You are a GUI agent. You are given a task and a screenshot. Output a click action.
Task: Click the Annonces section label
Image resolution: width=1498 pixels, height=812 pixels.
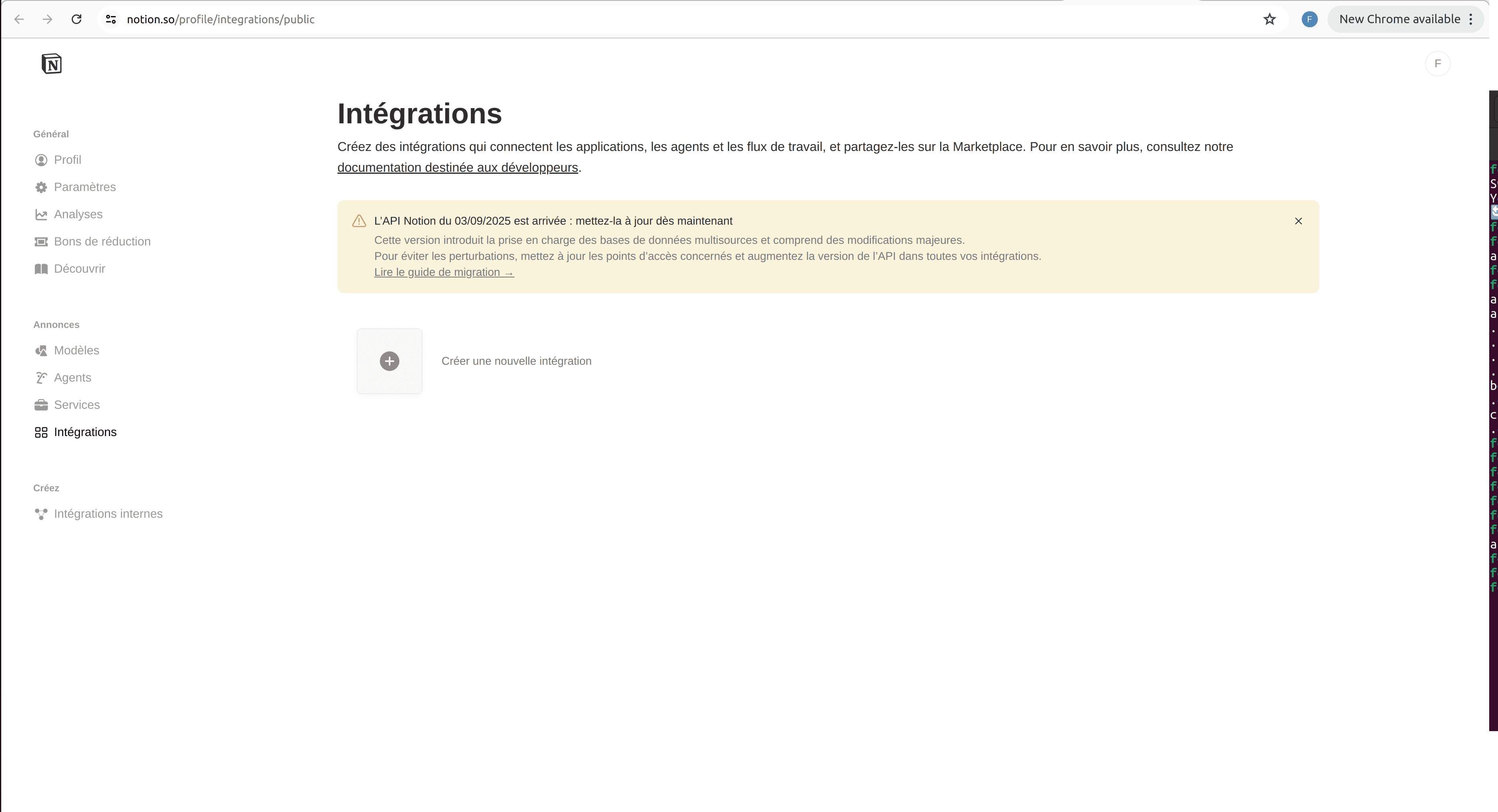(x=56, y=325)
